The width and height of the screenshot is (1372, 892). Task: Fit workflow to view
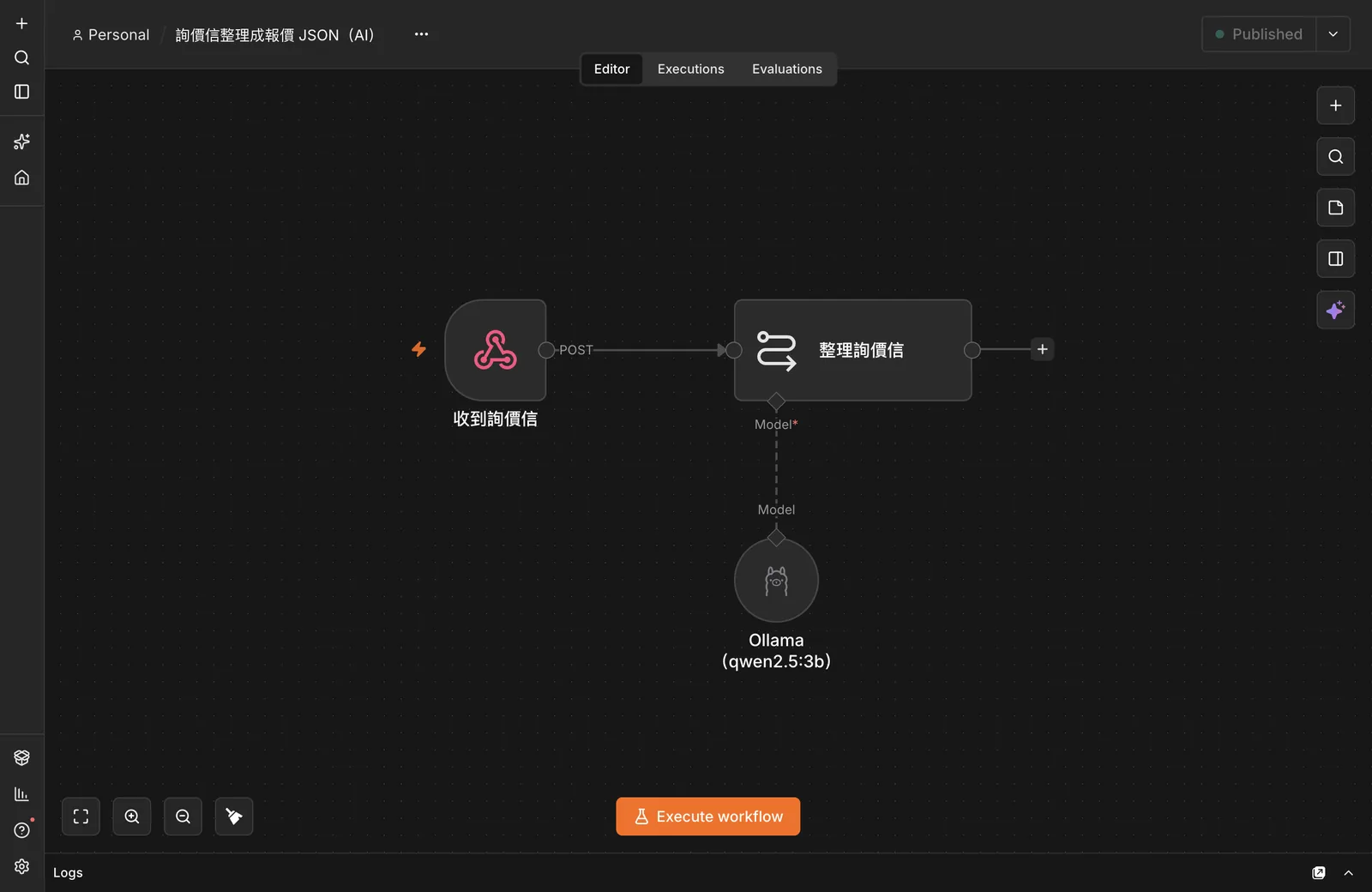click(x=81, y=817)
